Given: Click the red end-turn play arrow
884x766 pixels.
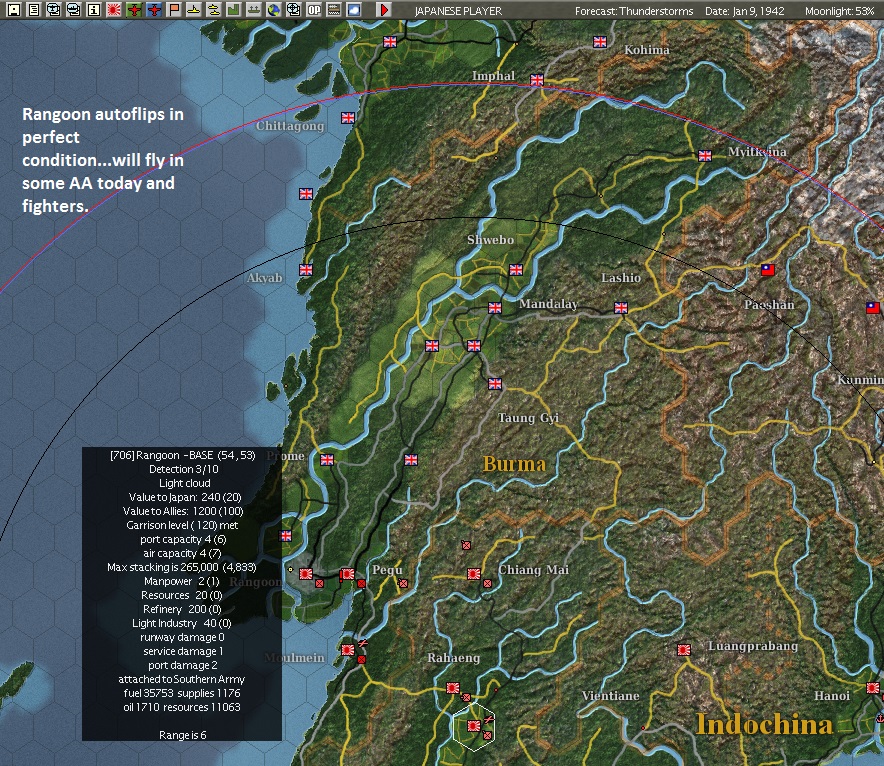Looking at the screenshot, I should tap(384, 10).
